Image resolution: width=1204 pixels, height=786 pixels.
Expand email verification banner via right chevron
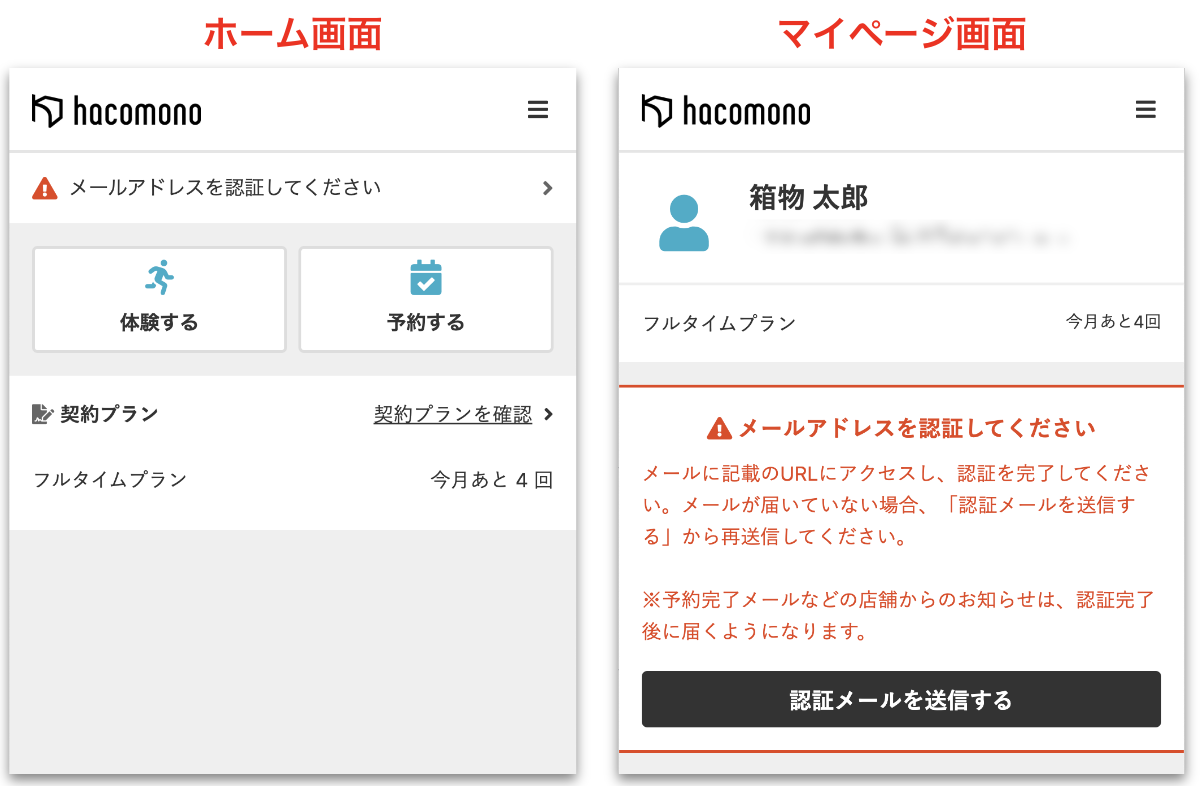[x=547, y=188]
